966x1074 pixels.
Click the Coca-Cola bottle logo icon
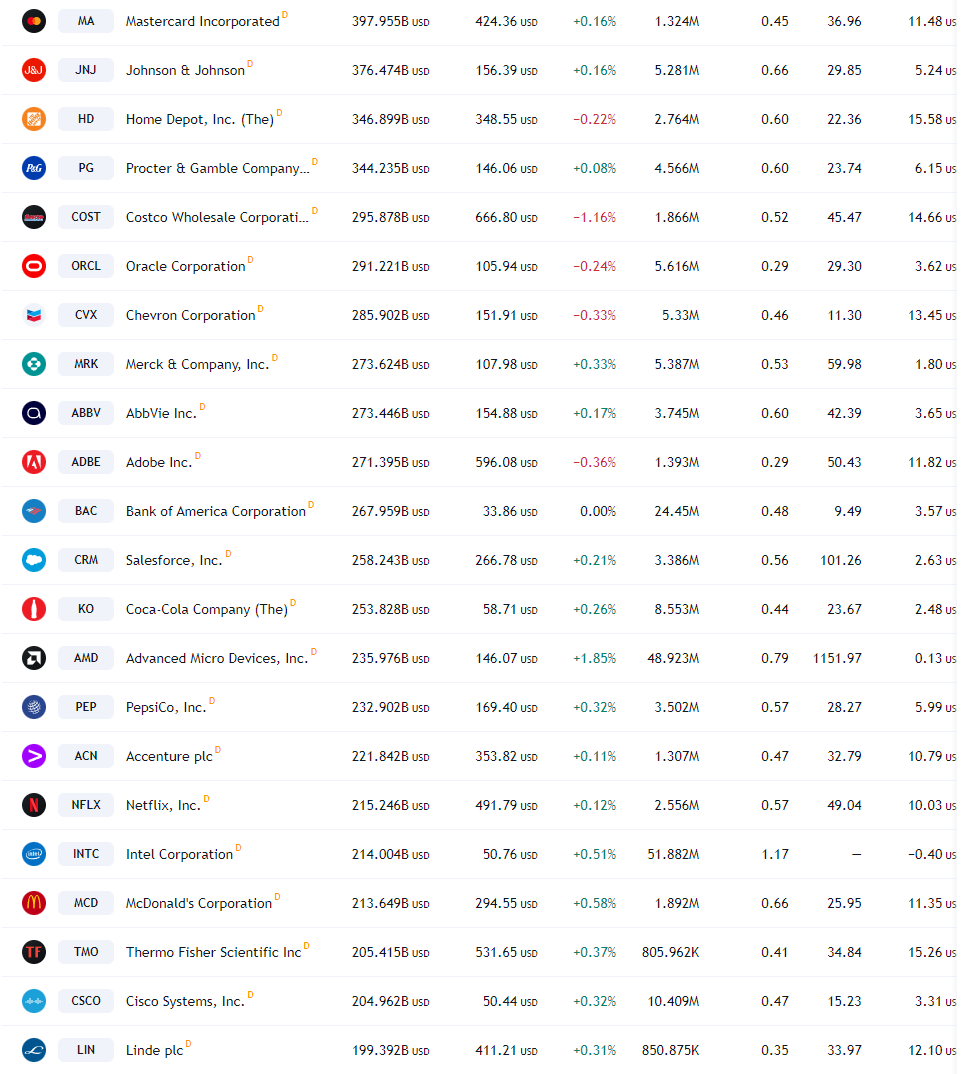pos(34,609)
